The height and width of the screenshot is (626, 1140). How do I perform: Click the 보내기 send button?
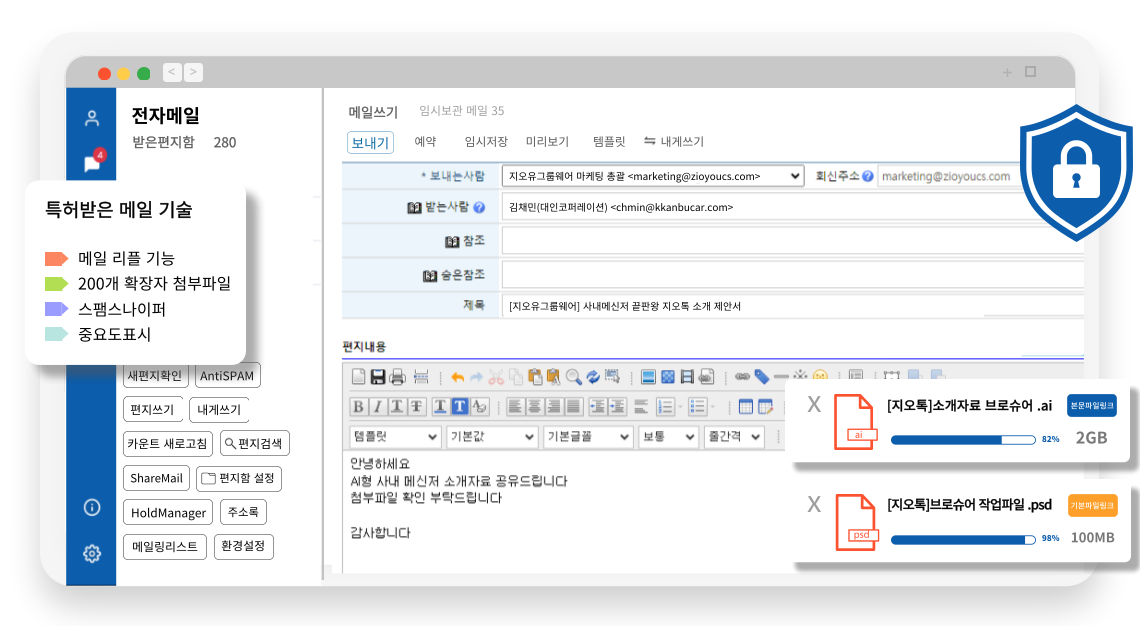tap(370, 142)
